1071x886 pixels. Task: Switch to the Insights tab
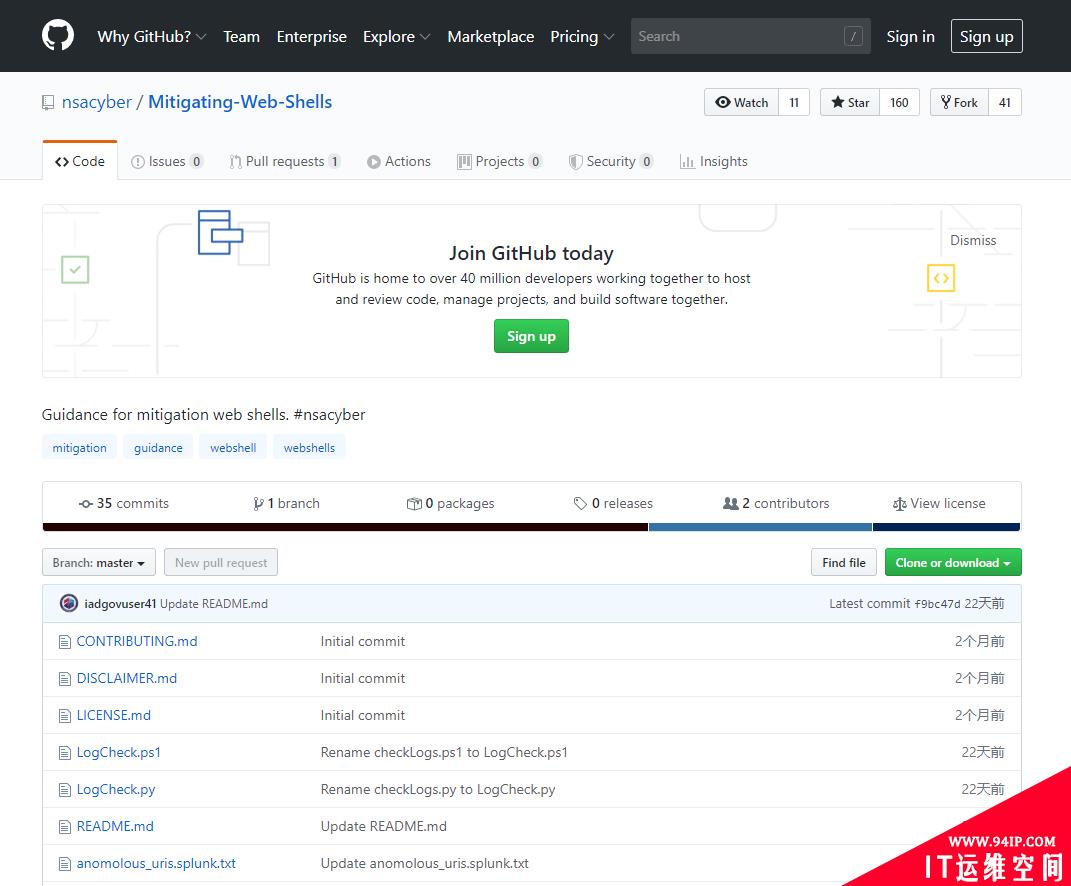pos(714,161)
